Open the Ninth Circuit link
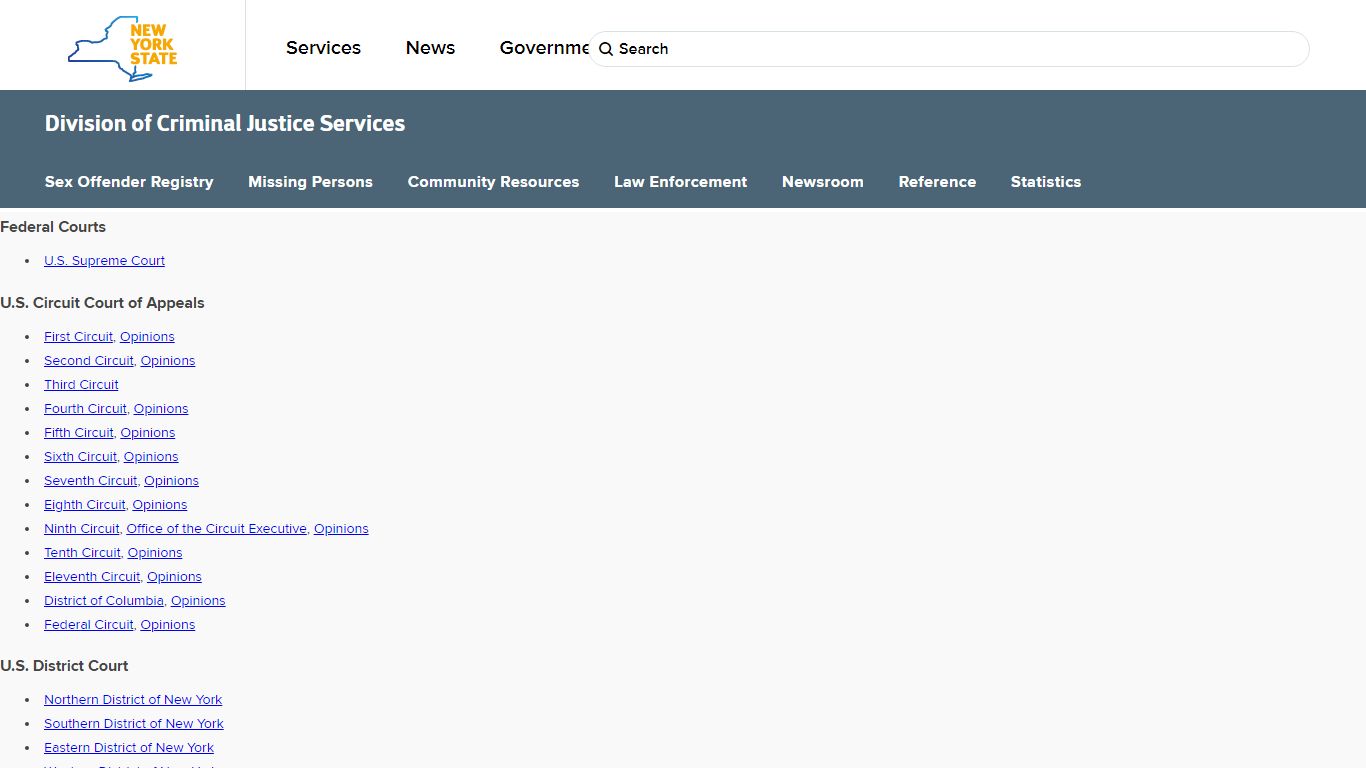This screenshot has width=1366, height=768. coord(82,529)
